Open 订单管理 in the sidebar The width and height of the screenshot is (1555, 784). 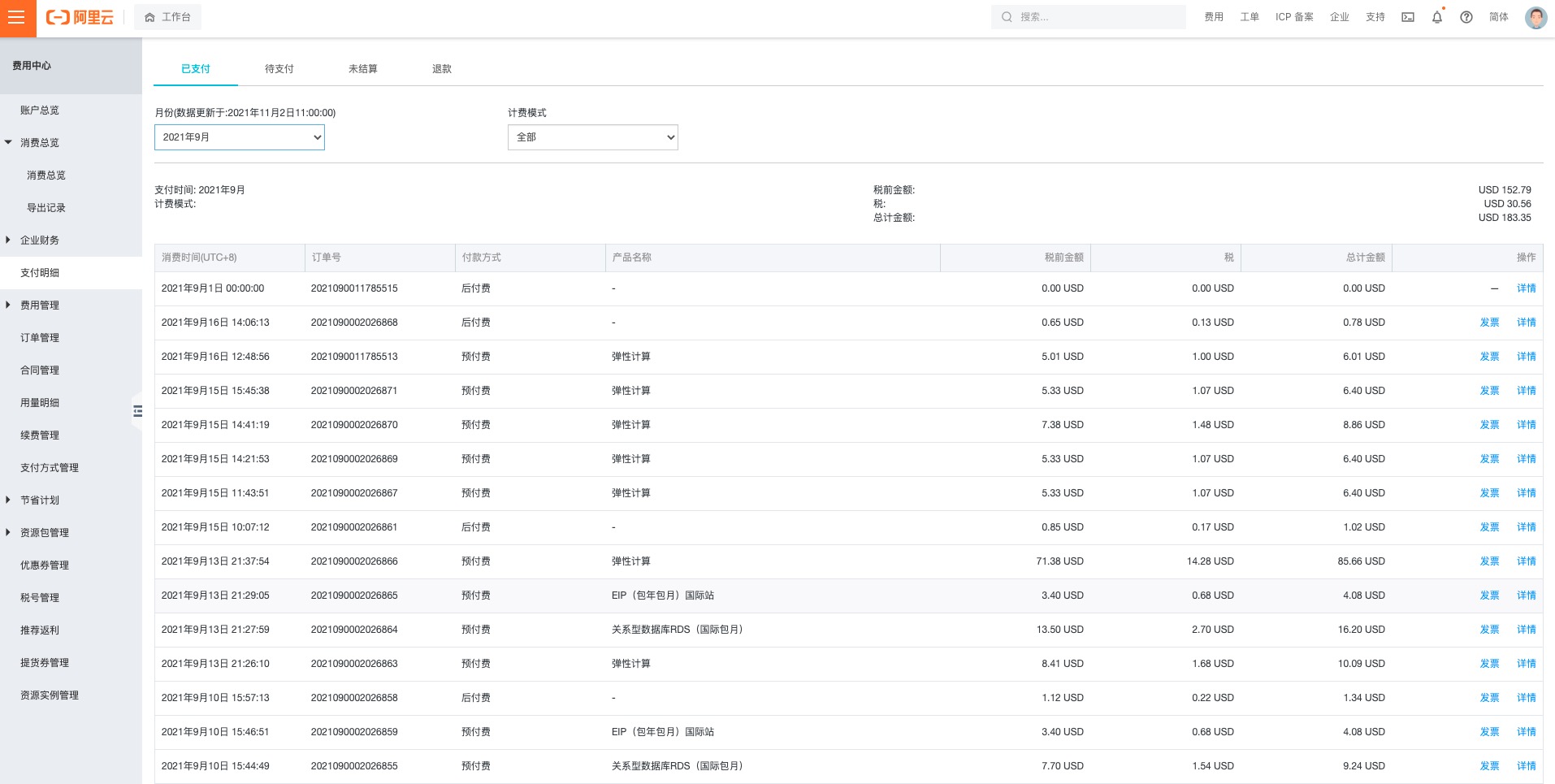(40, 338)
